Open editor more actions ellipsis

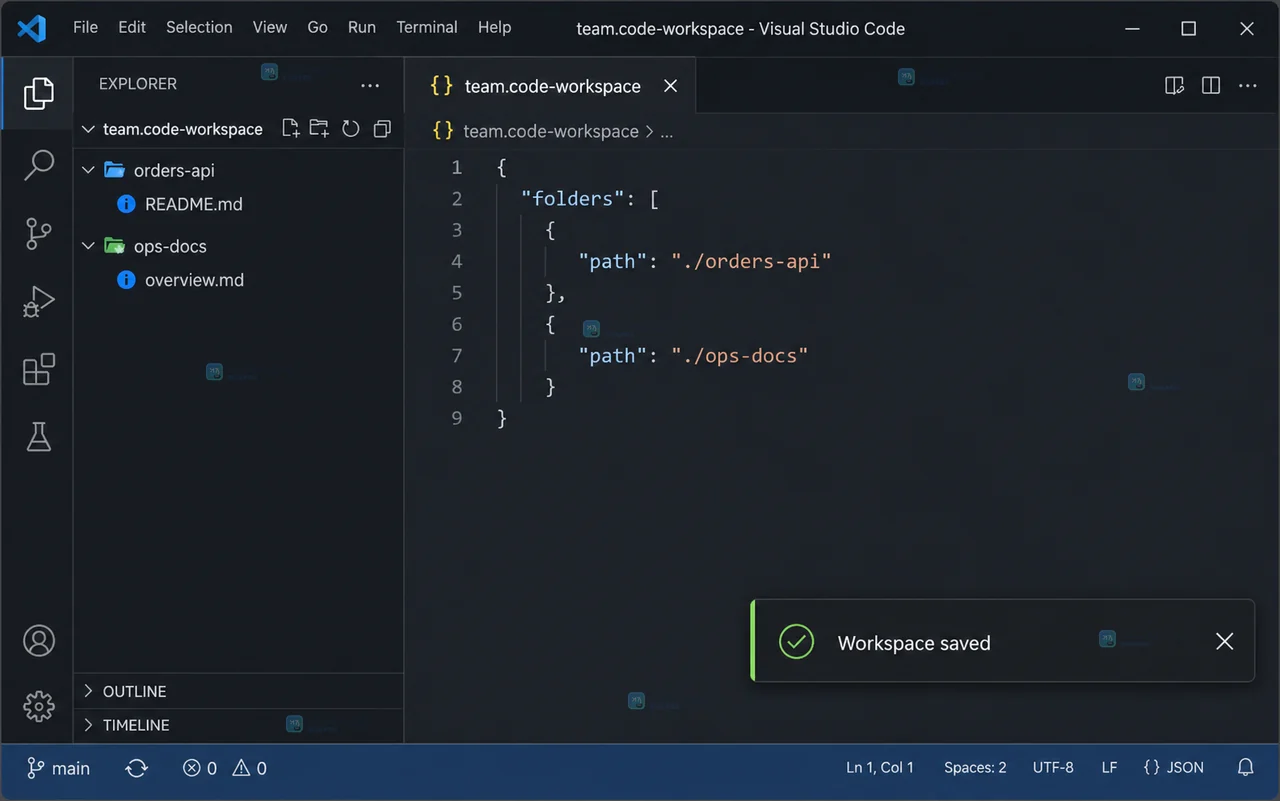tap(1247, 86)
